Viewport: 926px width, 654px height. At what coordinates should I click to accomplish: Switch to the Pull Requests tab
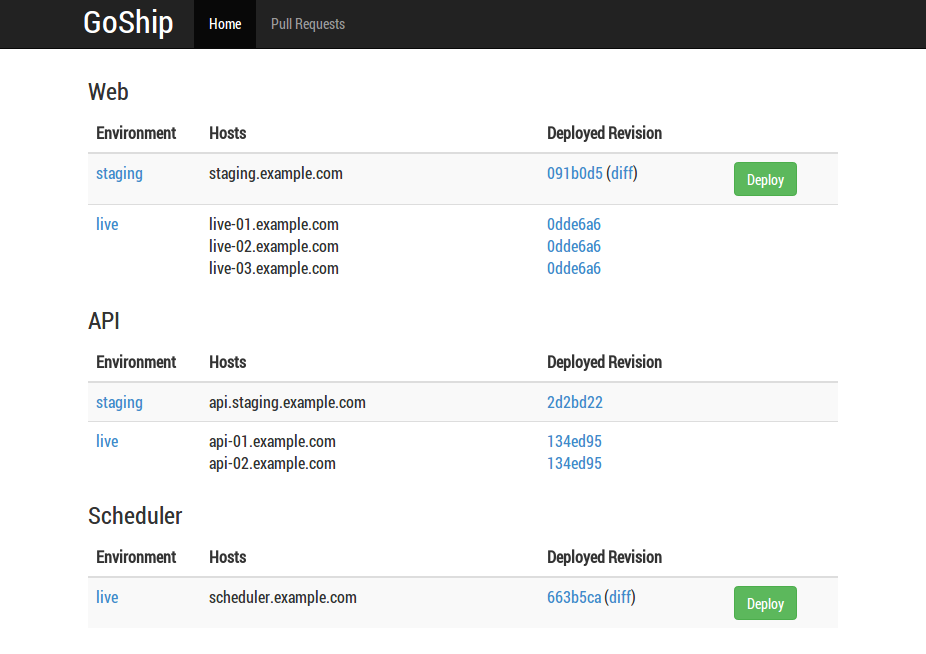307,24
